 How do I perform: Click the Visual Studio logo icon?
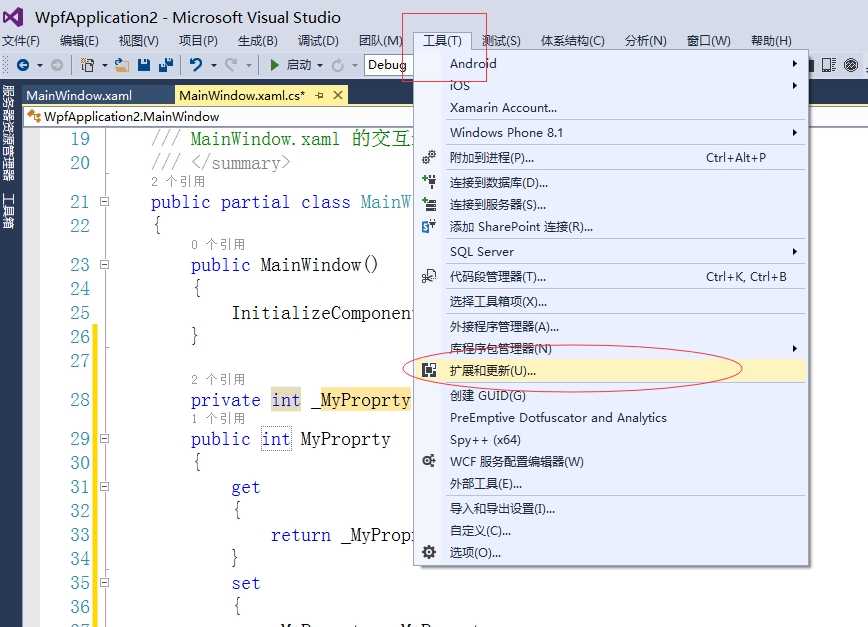pos(13,17)
